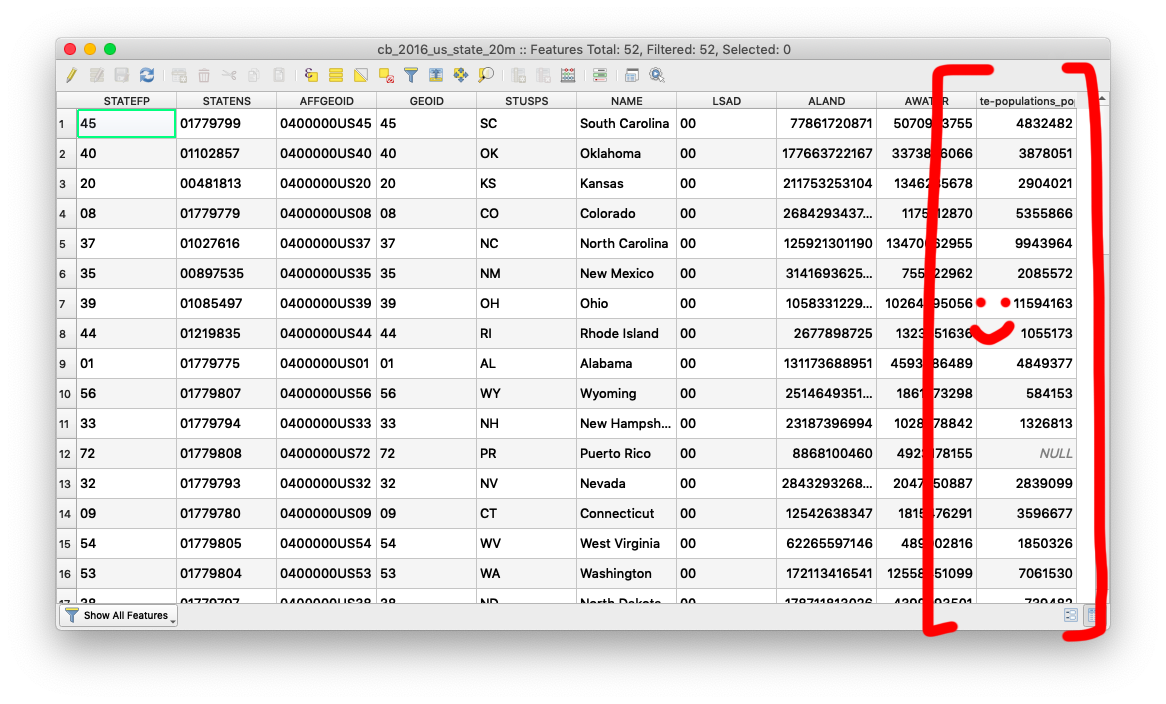Image resolution: width=1166 pixels, height=704 pixels.
Task: Sort by the STUSPS column header
Action: pos(526,100)
